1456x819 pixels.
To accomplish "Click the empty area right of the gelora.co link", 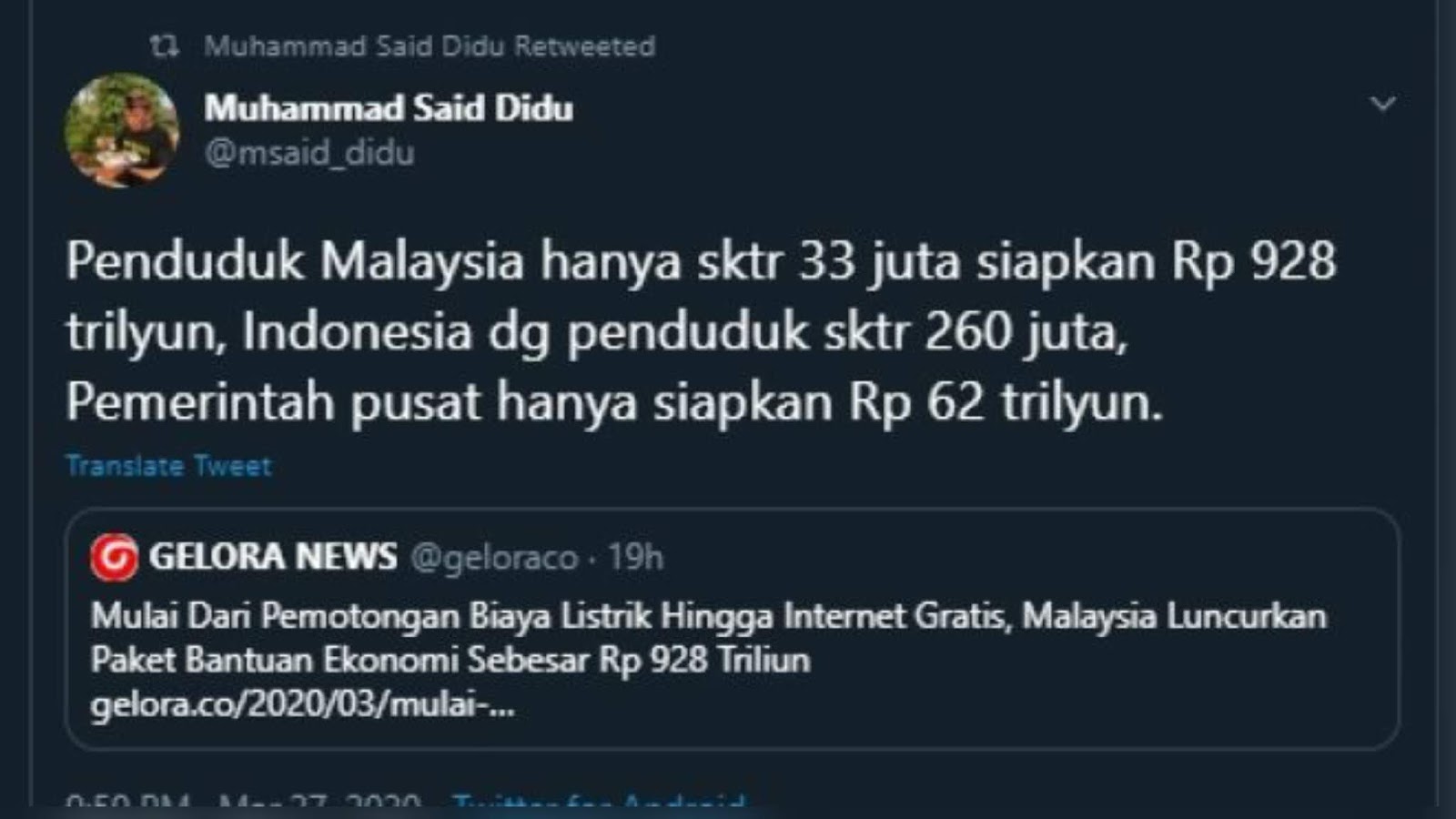I will [x=955, y=706].
